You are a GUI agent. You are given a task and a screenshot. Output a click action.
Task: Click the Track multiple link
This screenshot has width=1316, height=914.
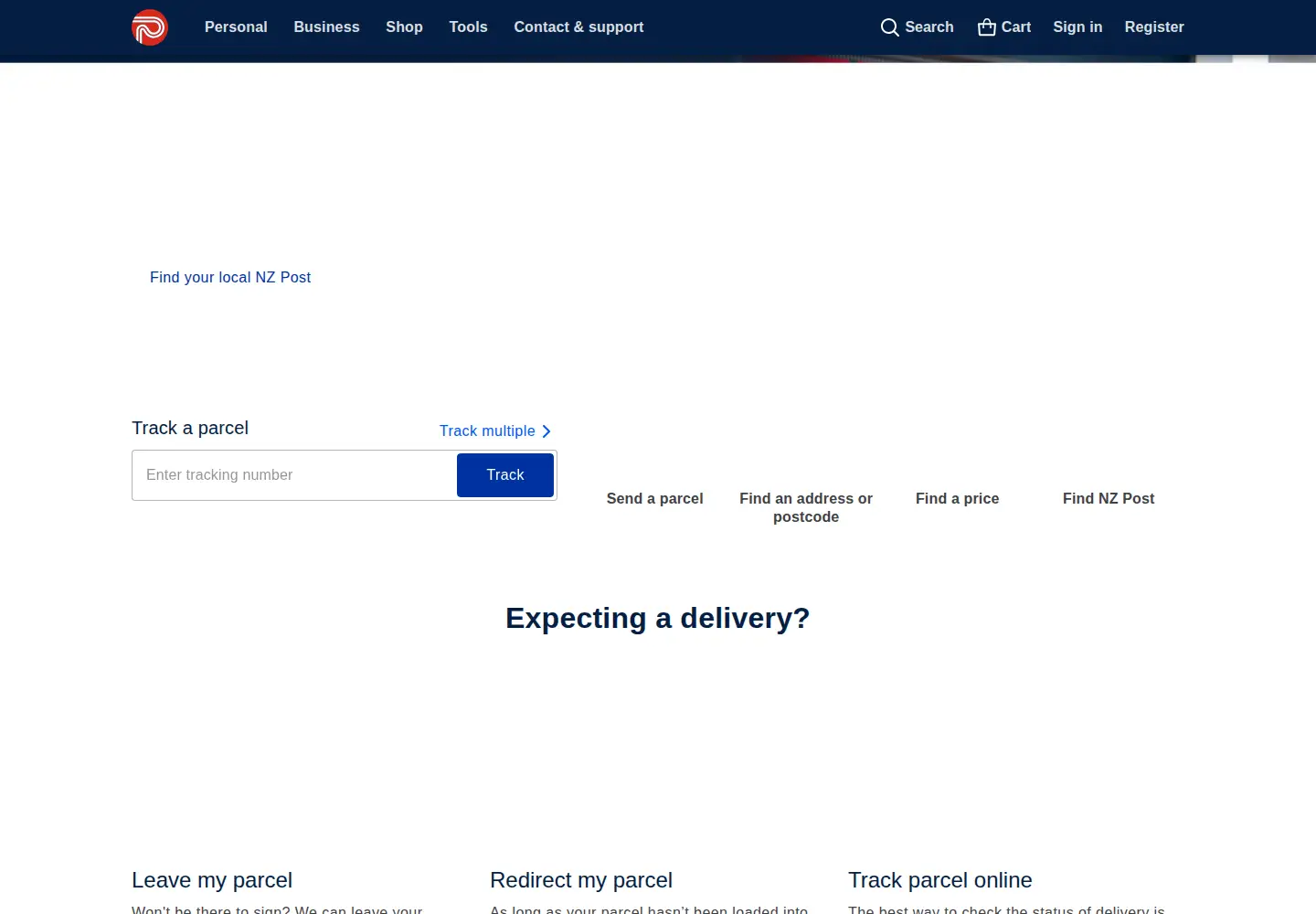487,430
